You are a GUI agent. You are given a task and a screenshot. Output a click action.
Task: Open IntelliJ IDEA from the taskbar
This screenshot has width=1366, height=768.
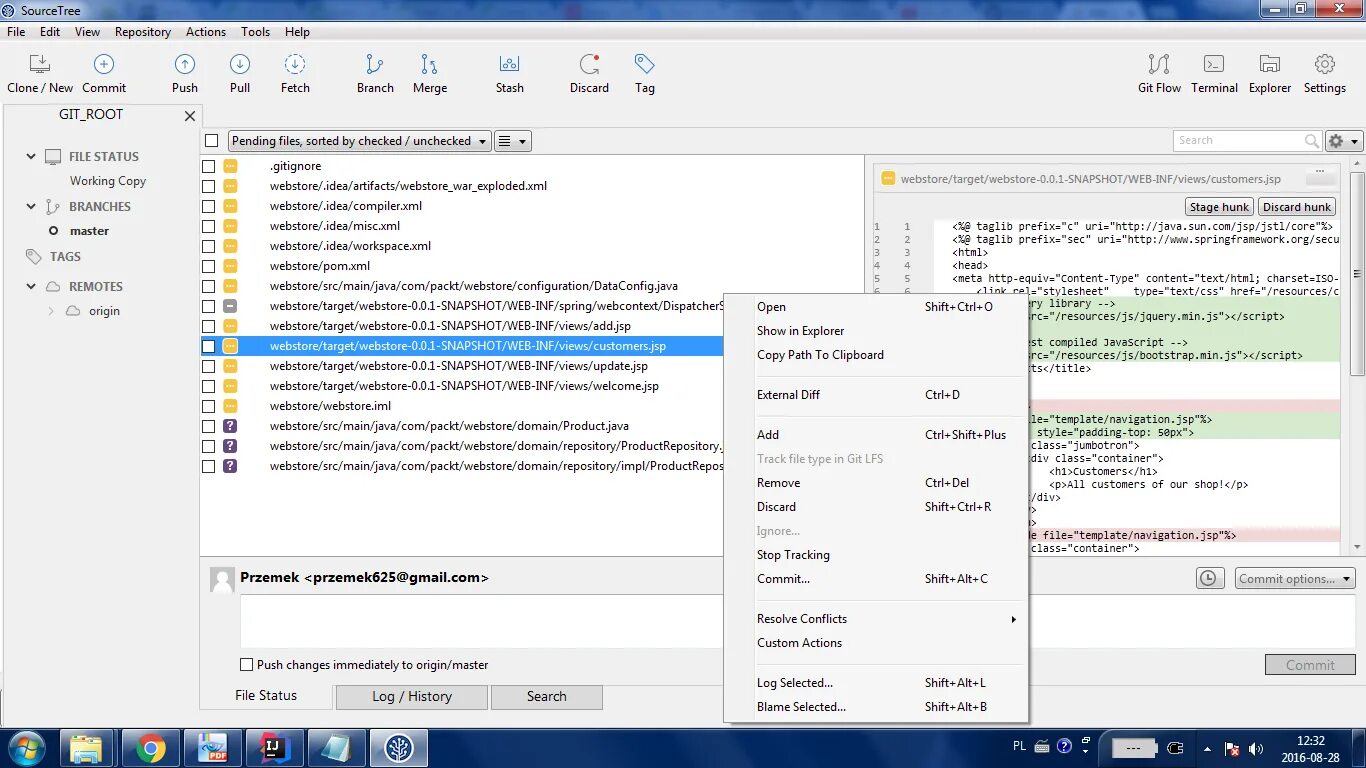[x=275, y=748]
